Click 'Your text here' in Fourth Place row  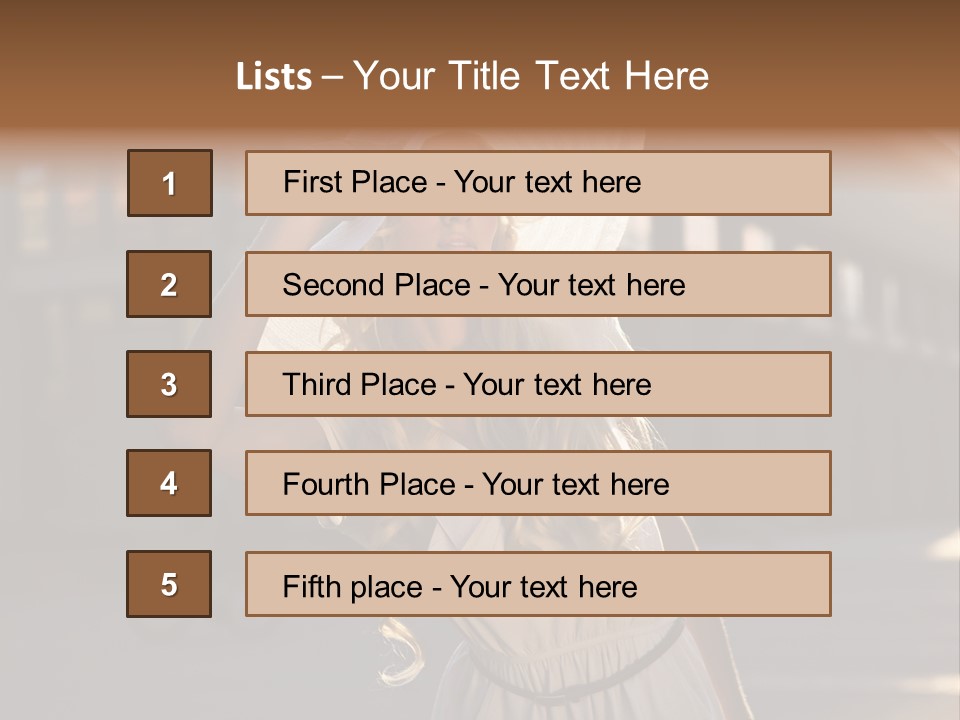(x=576, y=484)
